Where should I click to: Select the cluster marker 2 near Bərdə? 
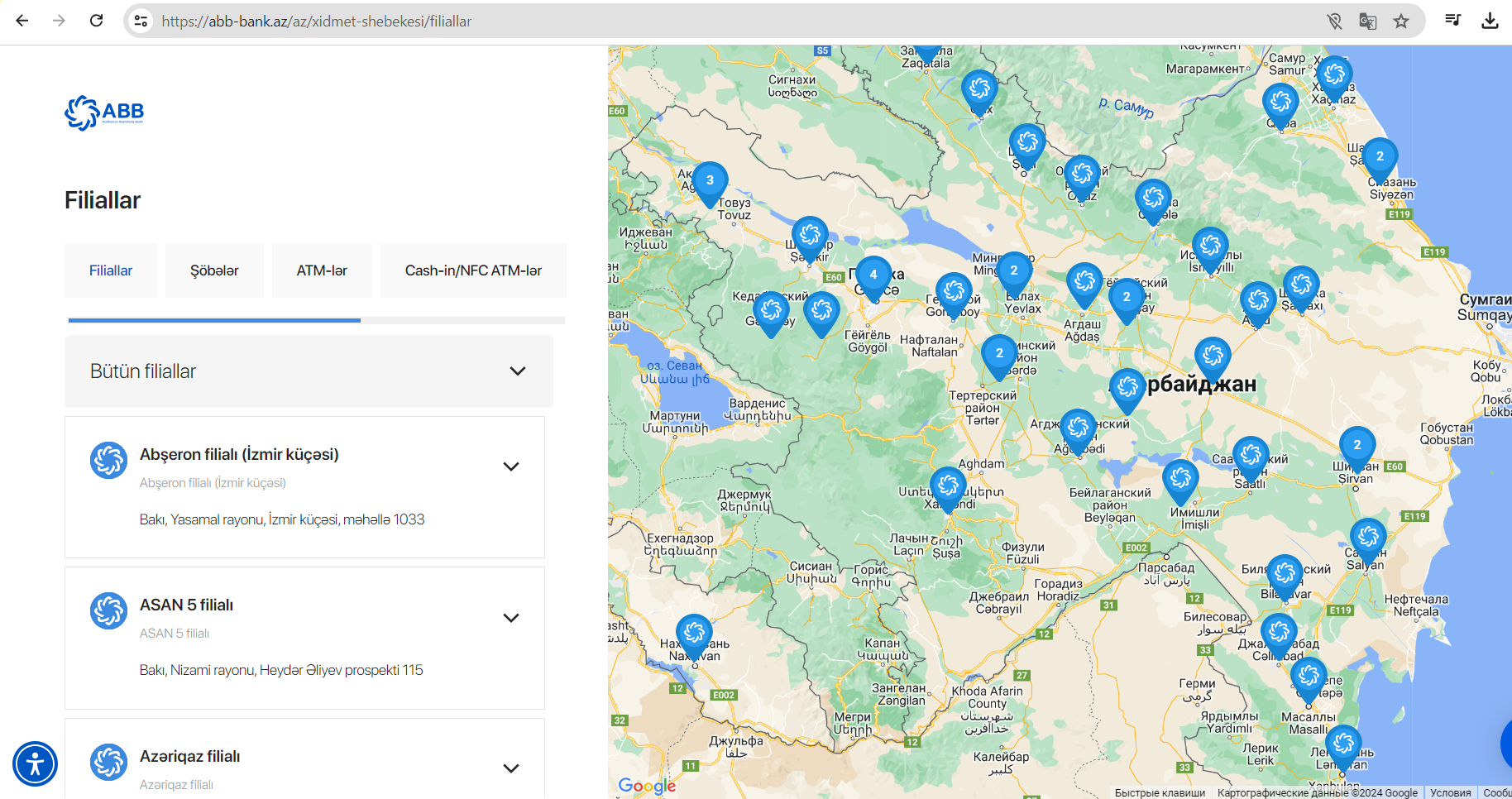[x=999, y=357]
